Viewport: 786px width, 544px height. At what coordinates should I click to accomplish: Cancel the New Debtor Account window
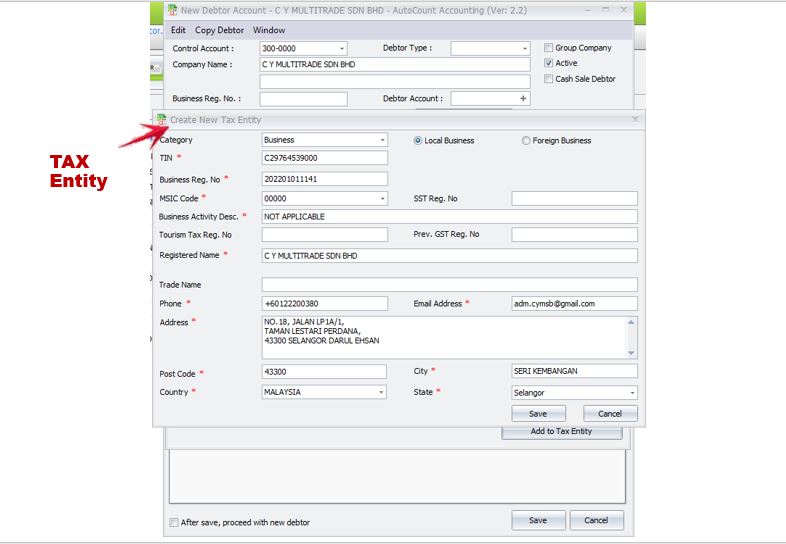tap(597, 520)
